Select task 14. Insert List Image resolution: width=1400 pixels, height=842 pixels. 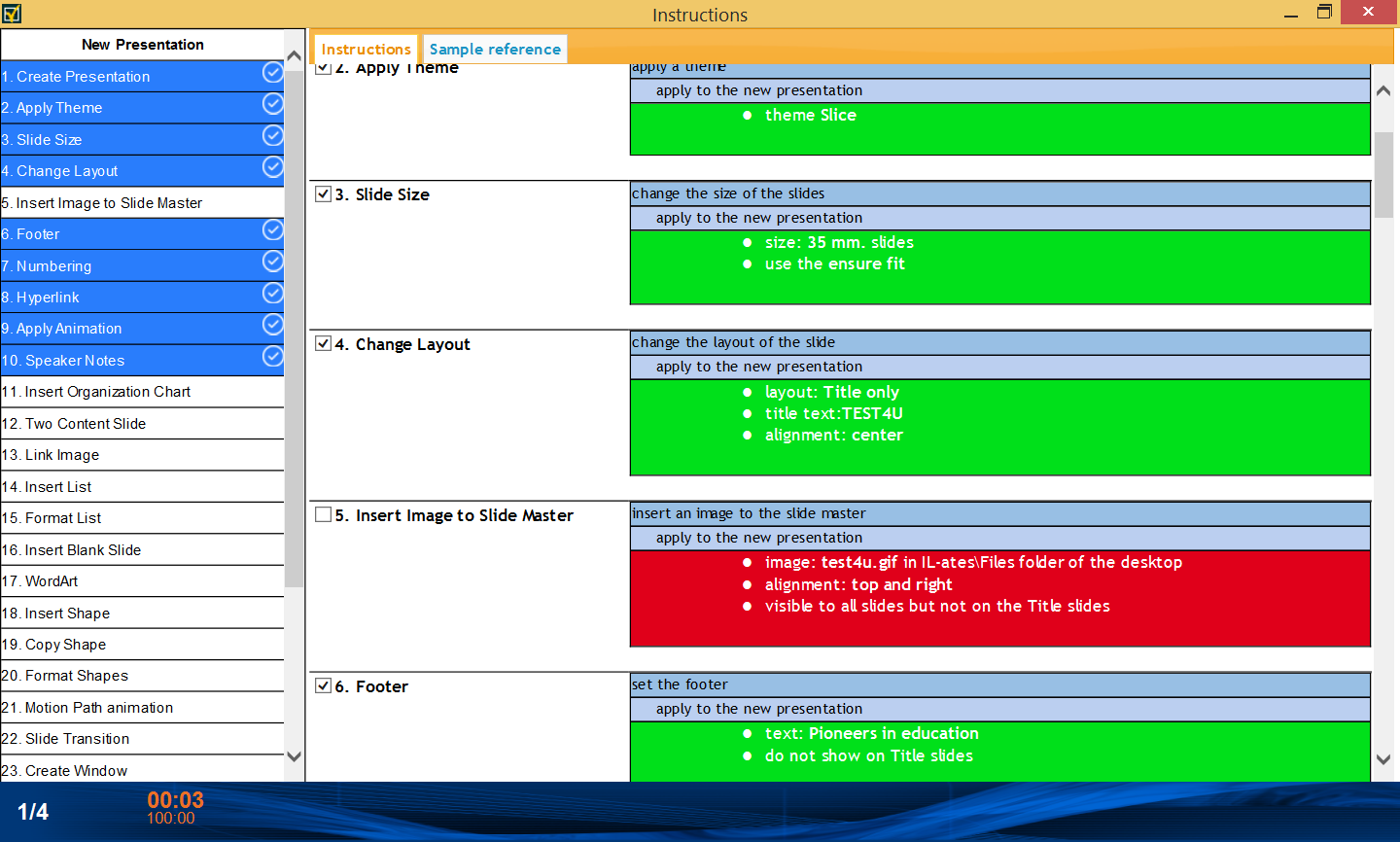[x=142, y=486]
